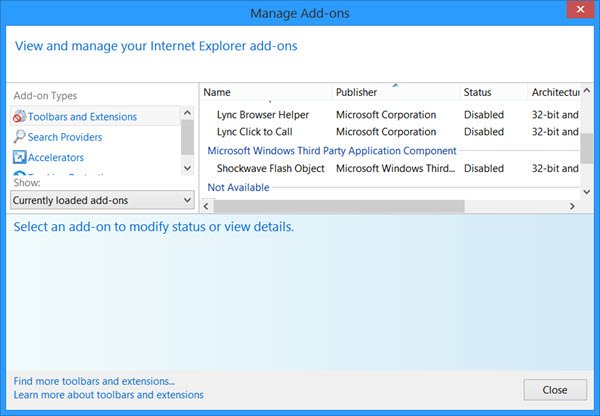600x416 pixels.
Task: Click the sort arrow above Publisher
Action: click(x=394, y=86)
